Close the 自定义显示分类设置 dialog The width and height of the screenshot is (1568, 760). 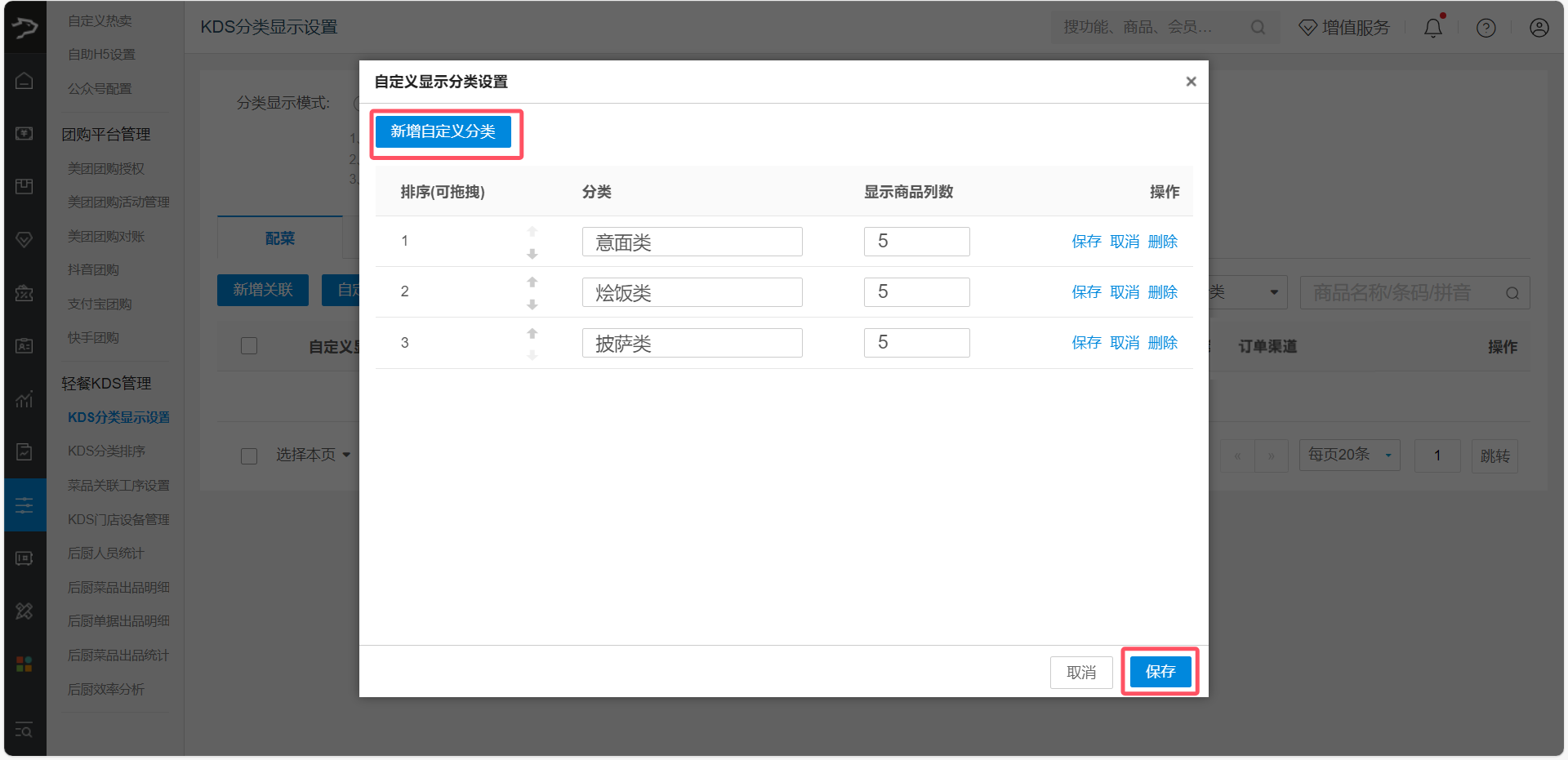point(1191,82)
